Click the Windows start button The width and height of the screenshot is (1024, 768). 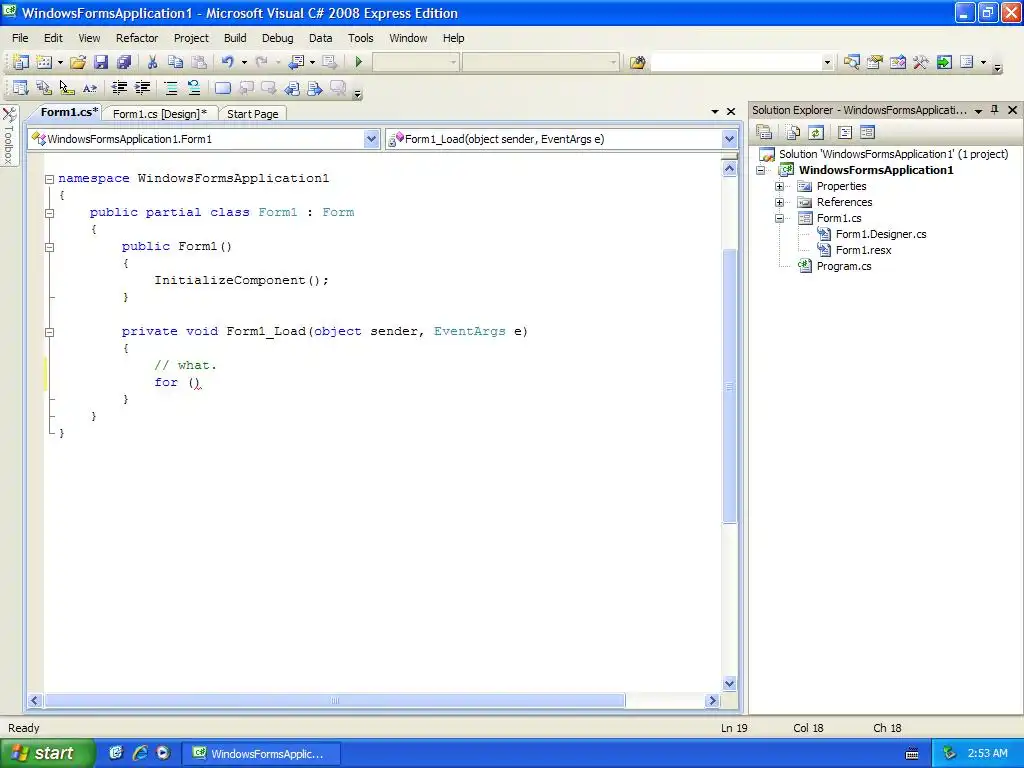pyautogui.click(x=47, y=753)
